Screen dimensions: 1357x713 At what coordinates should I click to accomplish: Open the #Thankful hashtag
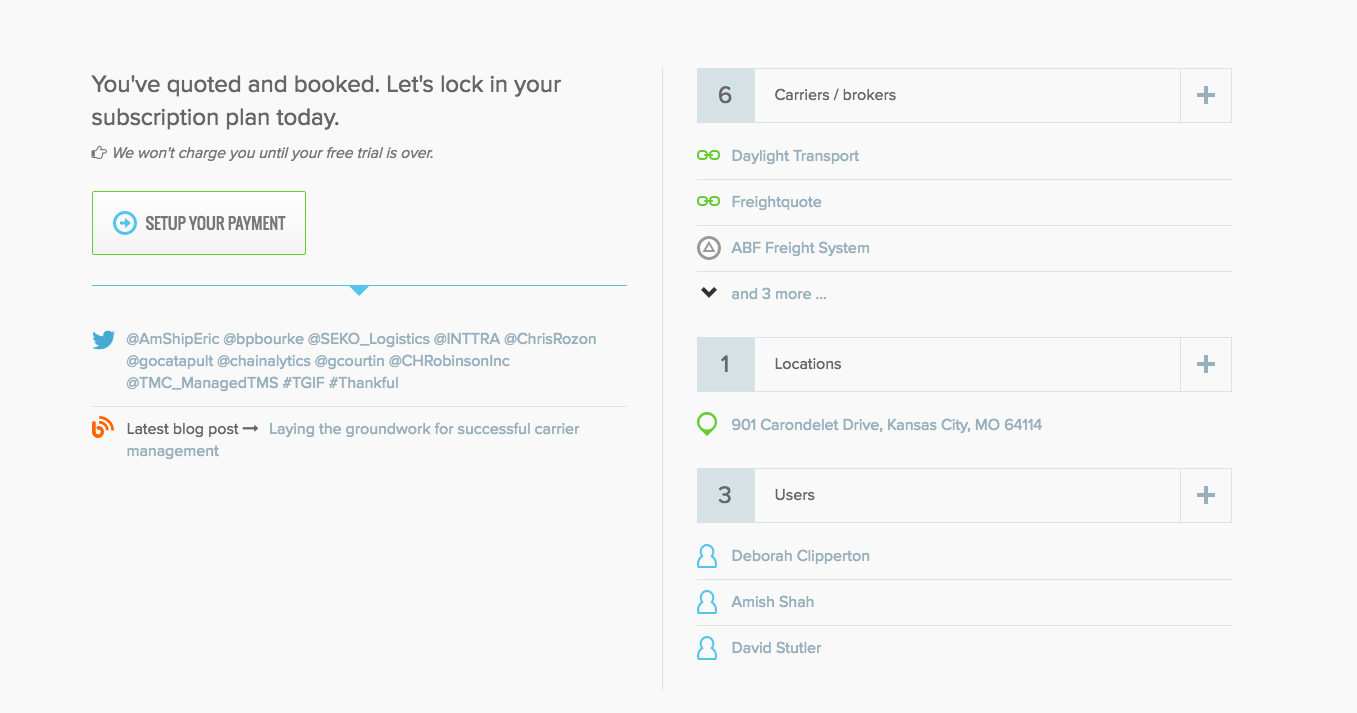pyautogui.click(x=364, y=383)
